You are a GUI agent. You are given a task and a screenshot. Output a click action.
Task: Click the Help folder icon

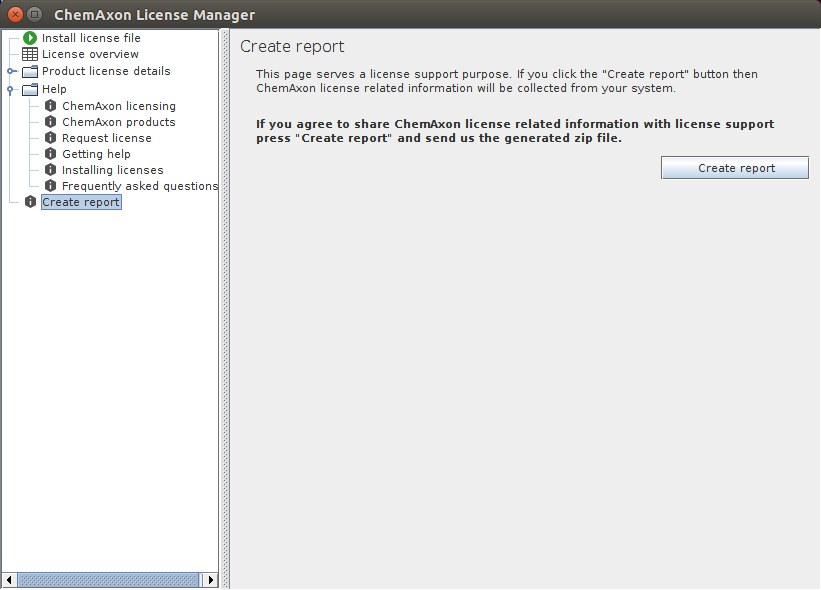click(29, 88)
